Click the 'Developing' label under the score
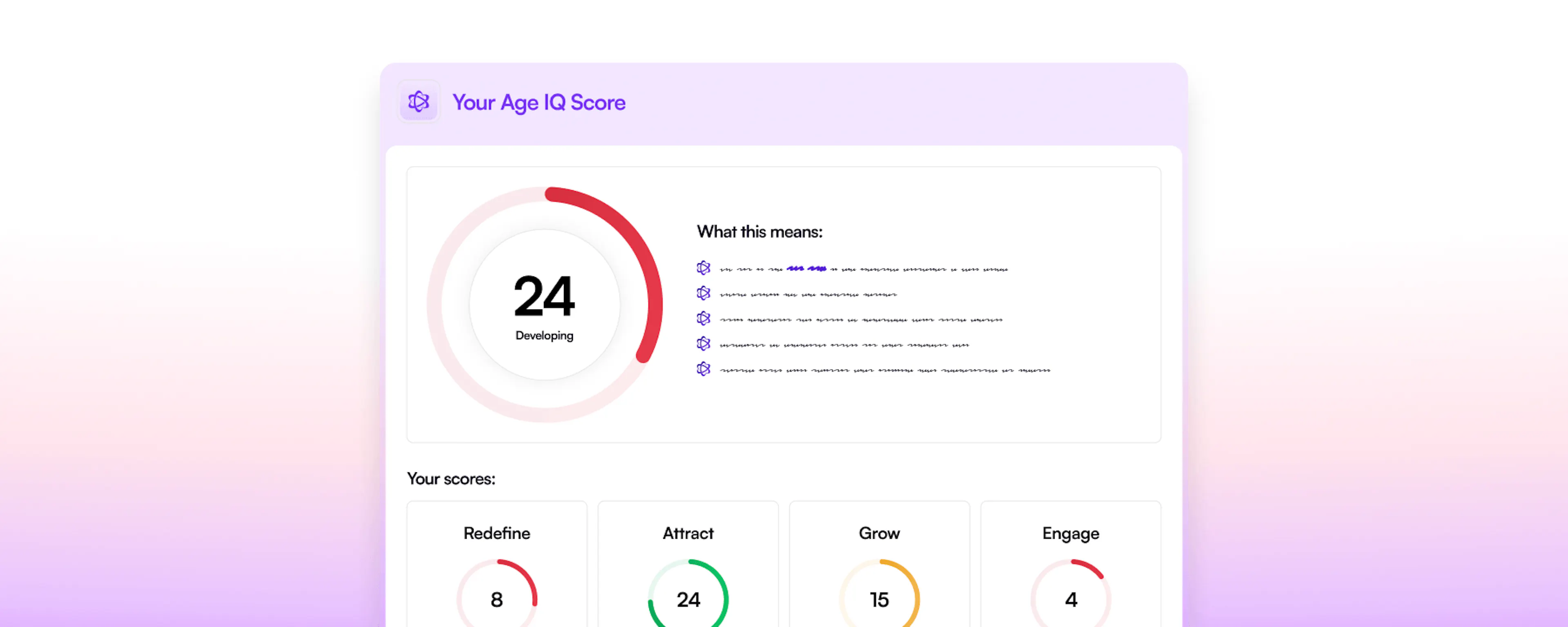1568x627 pixels. (544, 336)
